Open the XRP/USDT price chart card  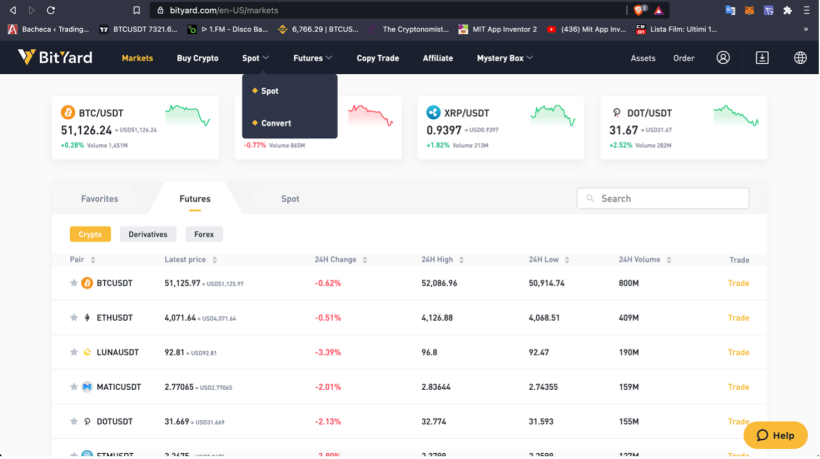click(x=500, y=128)
